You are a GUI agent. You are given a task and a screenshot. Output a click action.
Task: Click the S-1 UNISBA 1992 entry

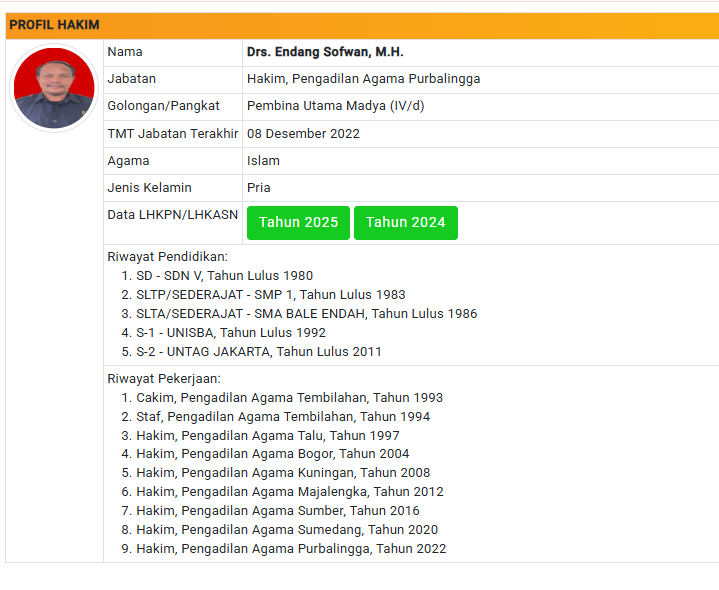pos(231,332)
